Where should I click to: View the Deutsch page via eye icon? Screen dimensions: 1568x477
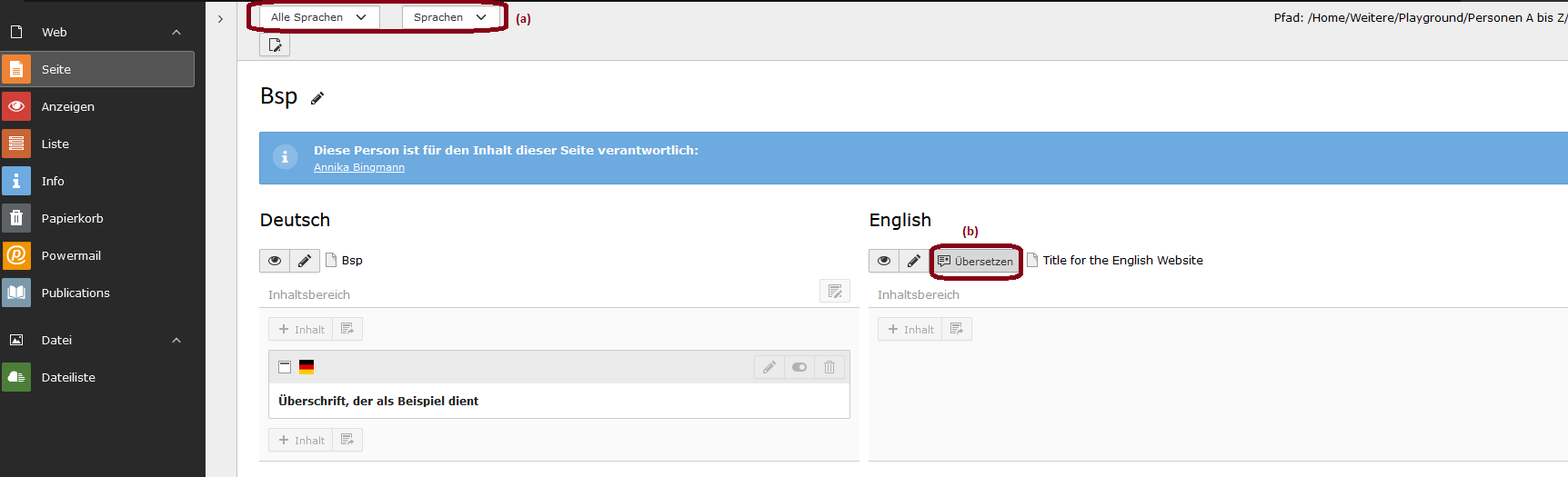(275, 261)
